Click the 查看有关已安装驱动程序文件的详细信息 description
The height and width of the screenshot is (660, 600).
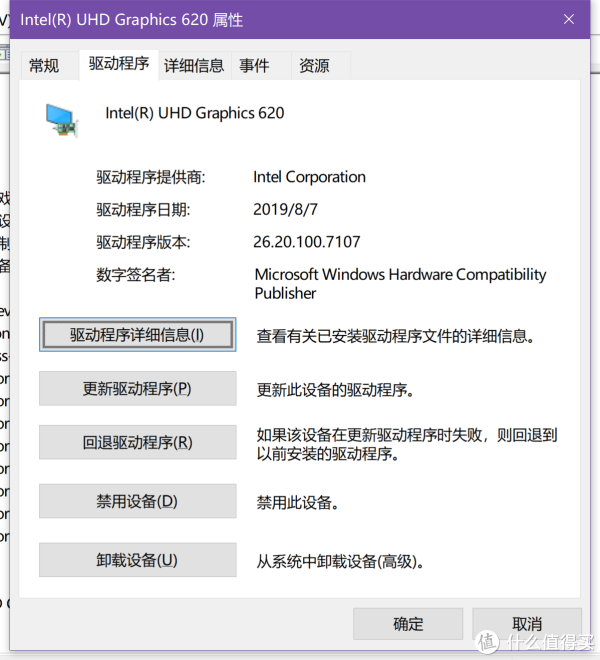coord(396,336)
